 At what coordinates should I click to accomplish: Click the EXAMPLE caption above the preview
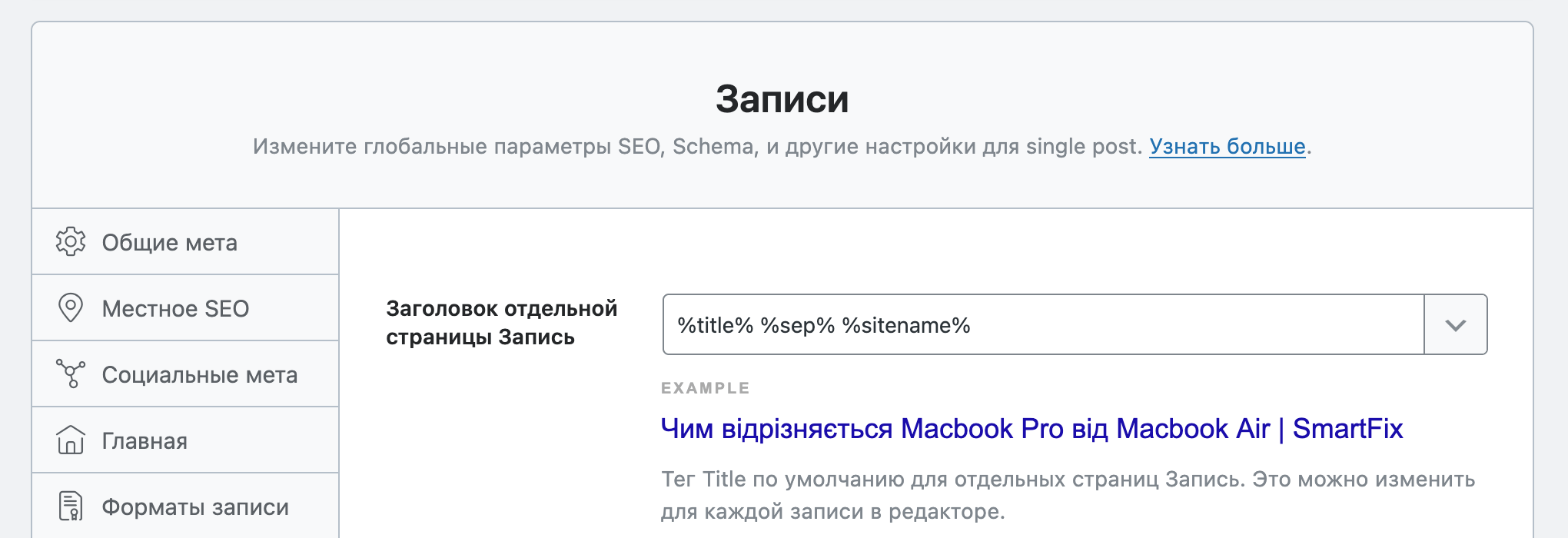706,388
